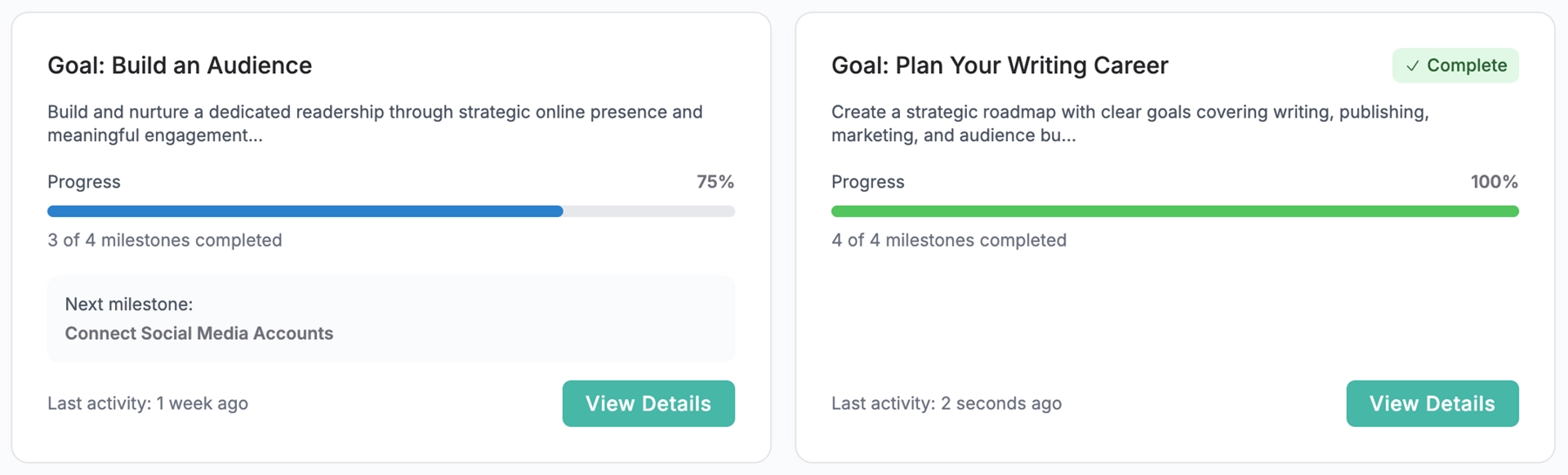The image size is (1568, 475).
Task: Click the blue 75% progress bar
Action: [305, 211]
